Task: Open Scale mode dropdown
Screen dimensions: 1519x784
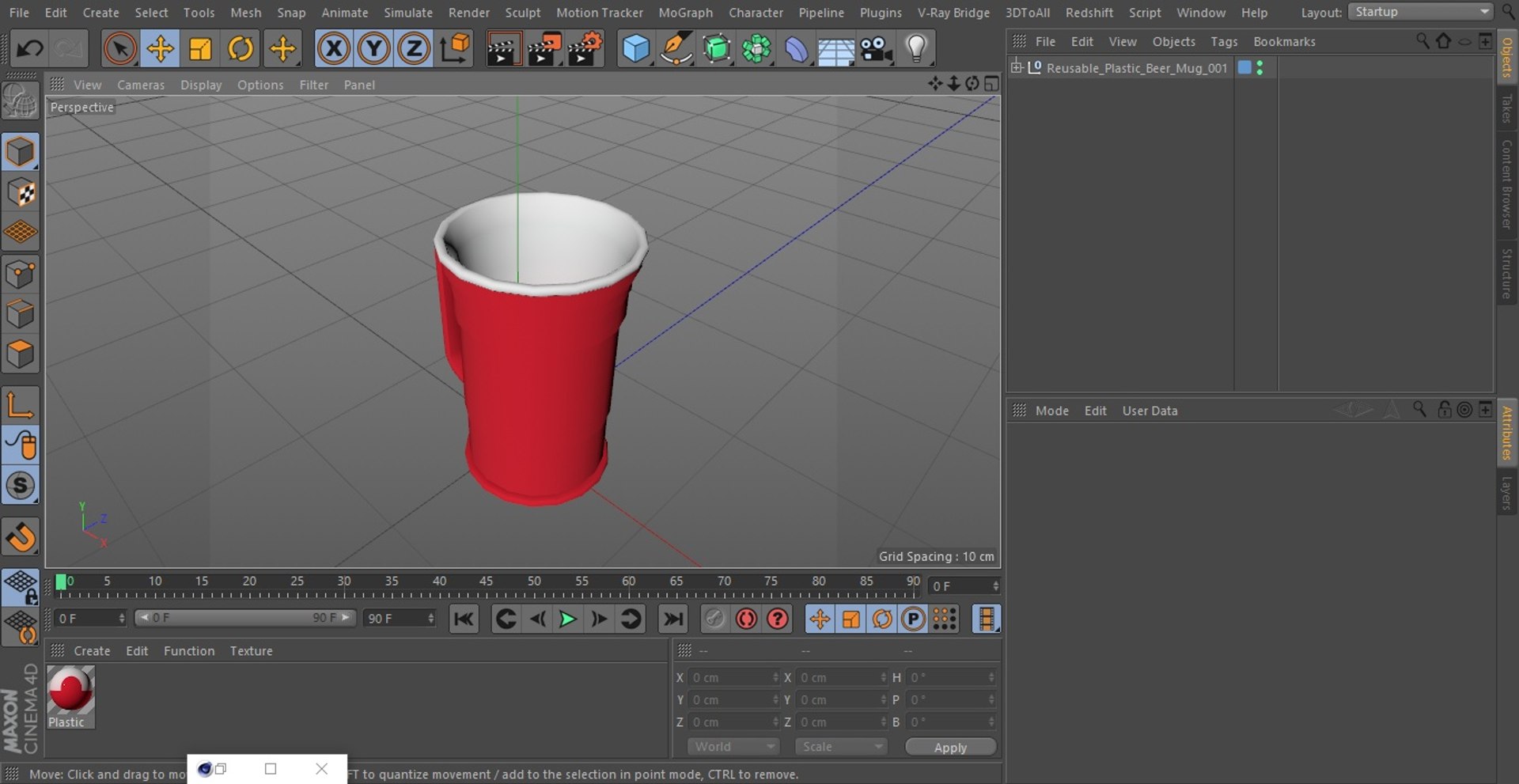Action: pos(841,747)
